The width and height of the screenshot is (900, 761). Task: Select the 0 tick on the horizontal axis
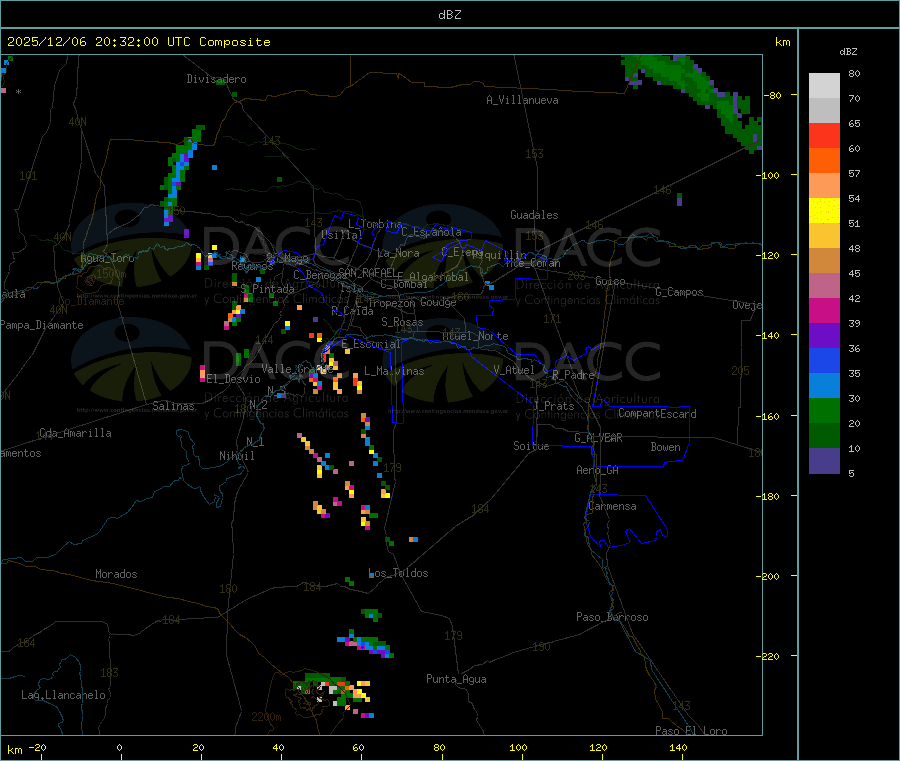point(119,747)
